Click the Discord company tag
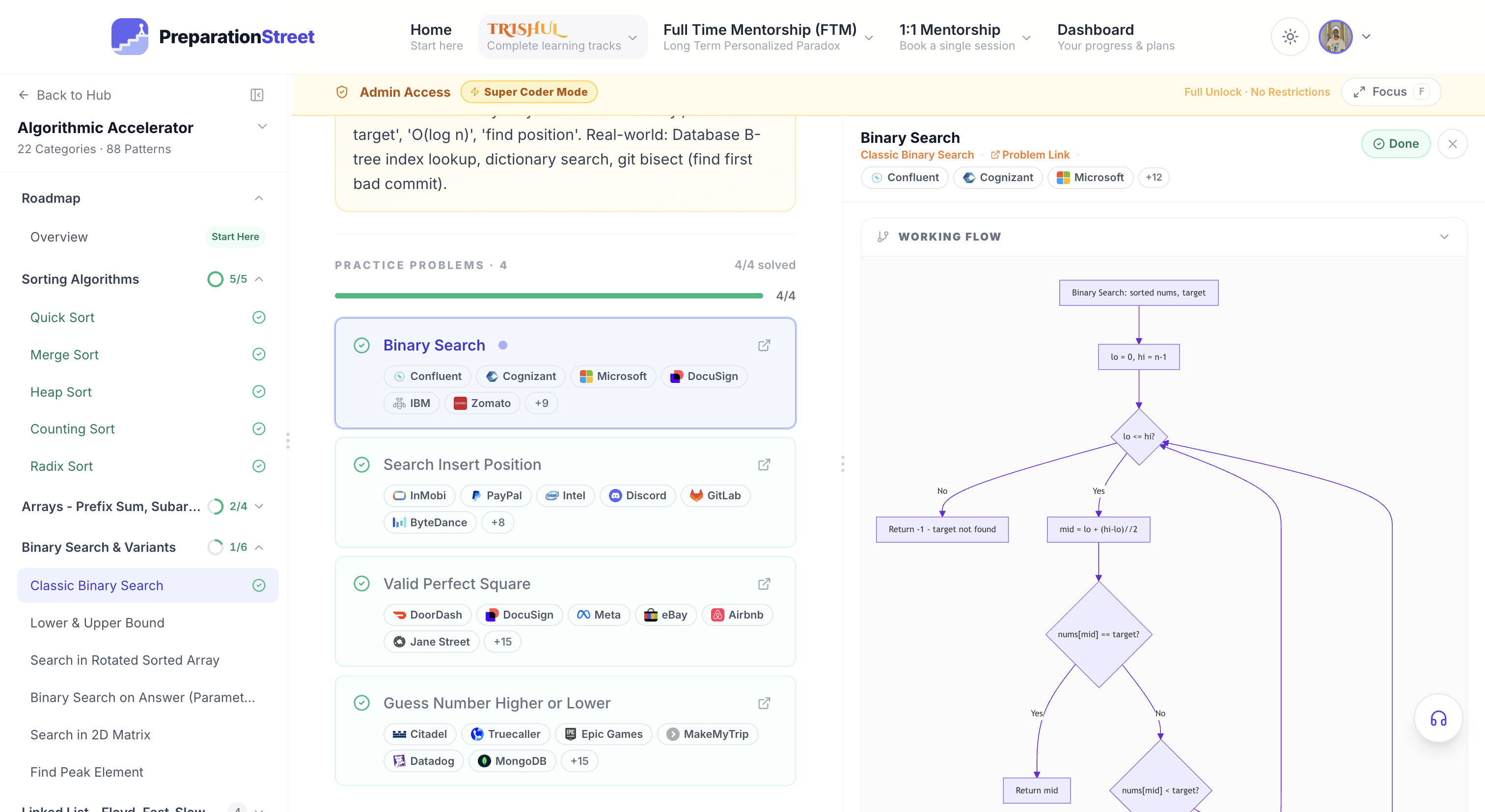Image resolution: width=1485 pixels, height=812 pixels. point(637,496)
